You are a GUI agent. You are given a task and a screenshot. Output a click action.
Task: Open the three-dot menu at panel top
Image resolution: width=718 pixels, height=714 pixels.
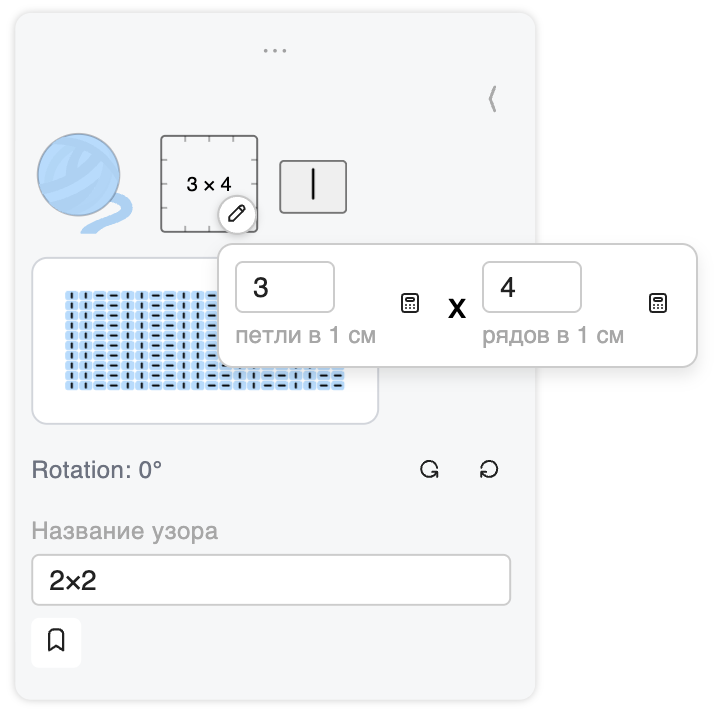(x=275, y=50)
